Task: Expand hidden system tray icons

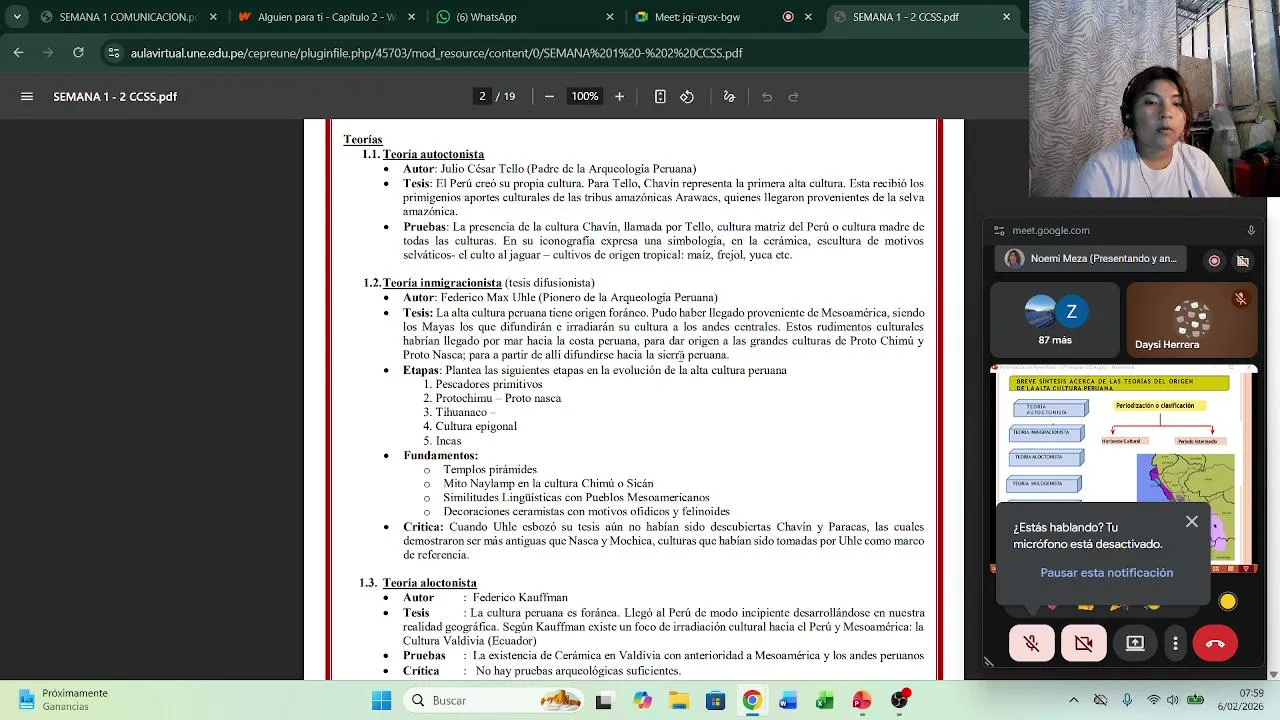Action: (x=1074, y=701)
